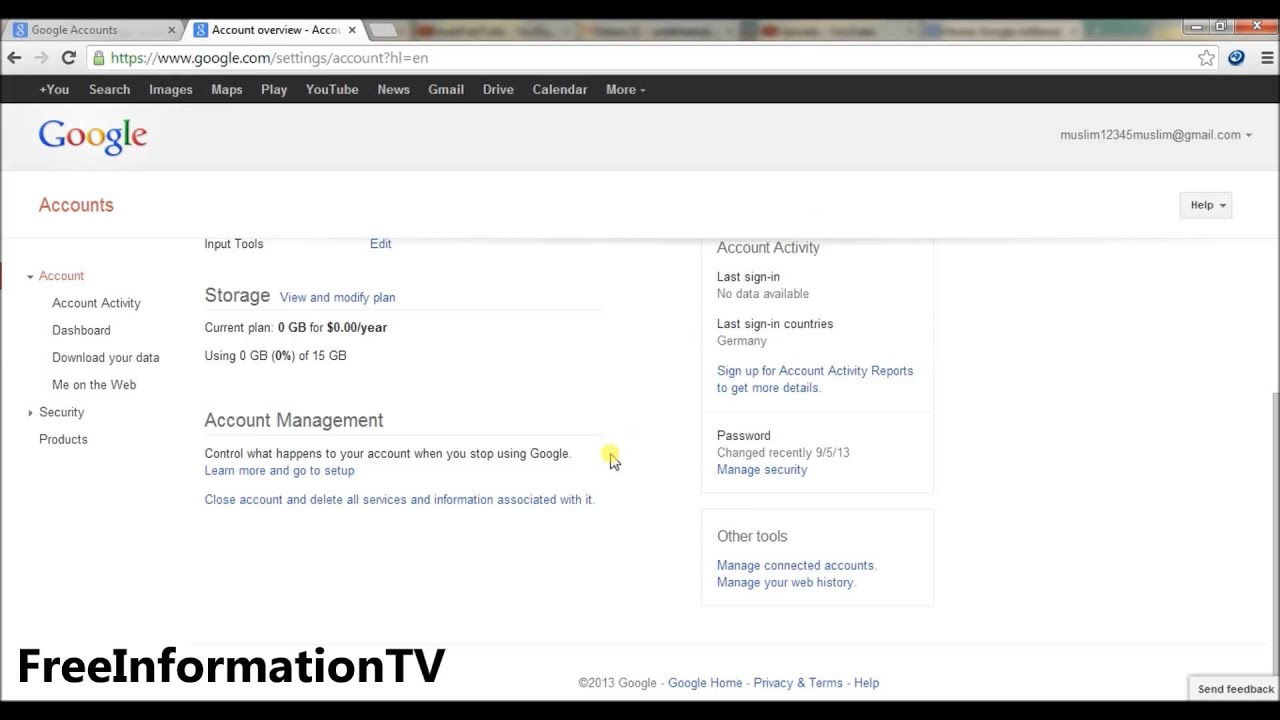The width and height of the screenshot is (1280, 720).
Task: Expand the Security section arrow in sidebar
Action: coord(30,412)
